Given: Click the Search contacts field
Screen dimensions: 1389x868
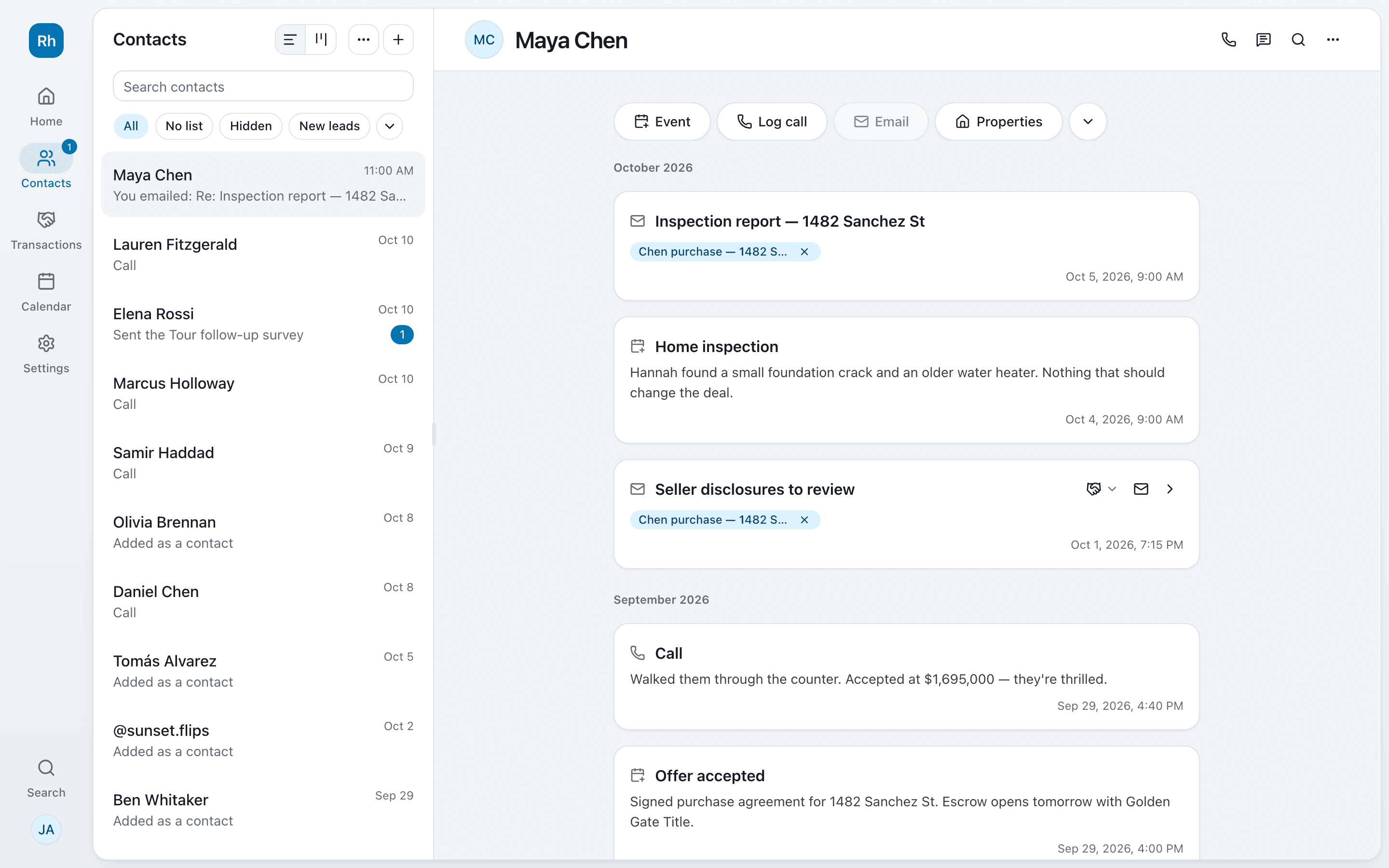Looking at the screenshot, I should tap(263, 86).
